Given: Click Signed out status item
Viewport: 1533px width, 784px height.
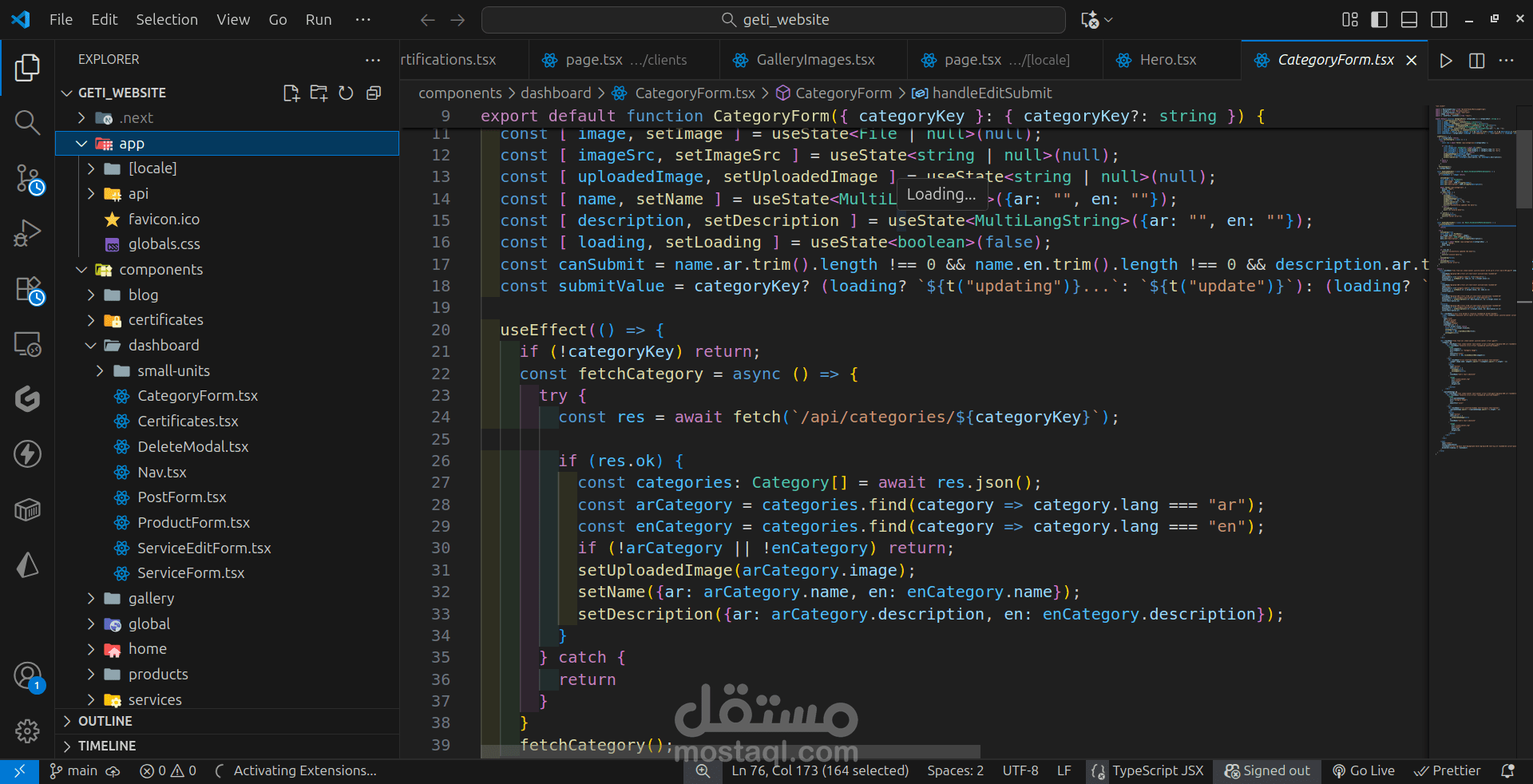Looking at the screenshot, I should 1268,771.
